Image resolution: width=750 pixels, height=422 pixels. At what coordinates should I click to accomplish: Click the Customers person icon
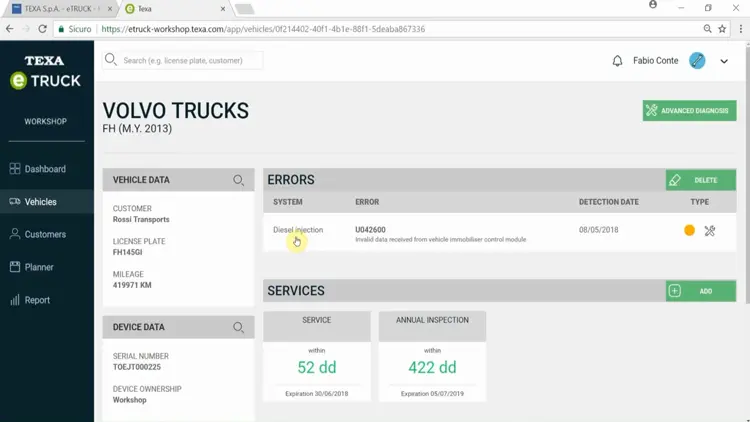pos(15,233)
